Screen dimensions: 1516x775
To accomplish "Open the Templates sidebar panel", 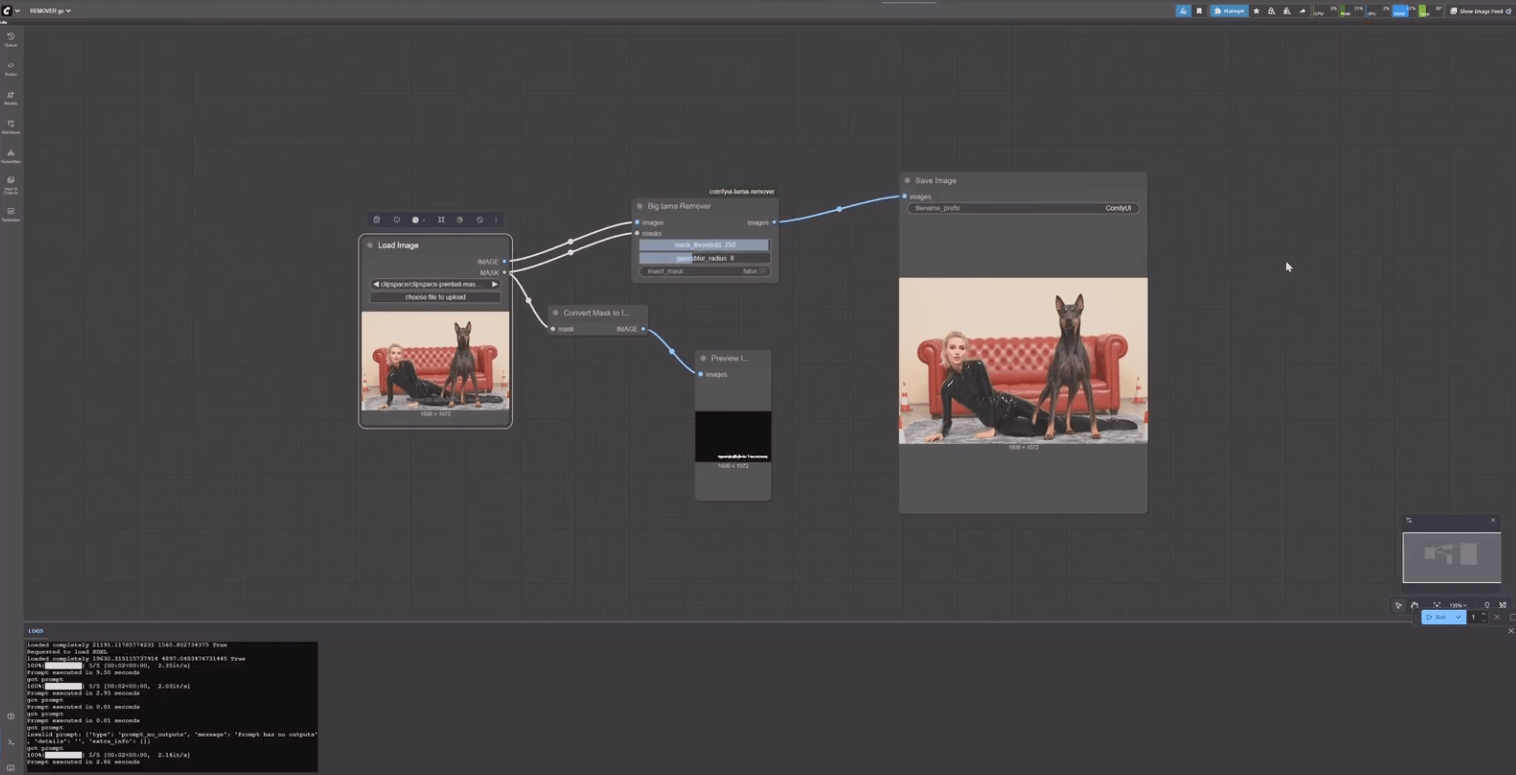I will tap(11, 214).
